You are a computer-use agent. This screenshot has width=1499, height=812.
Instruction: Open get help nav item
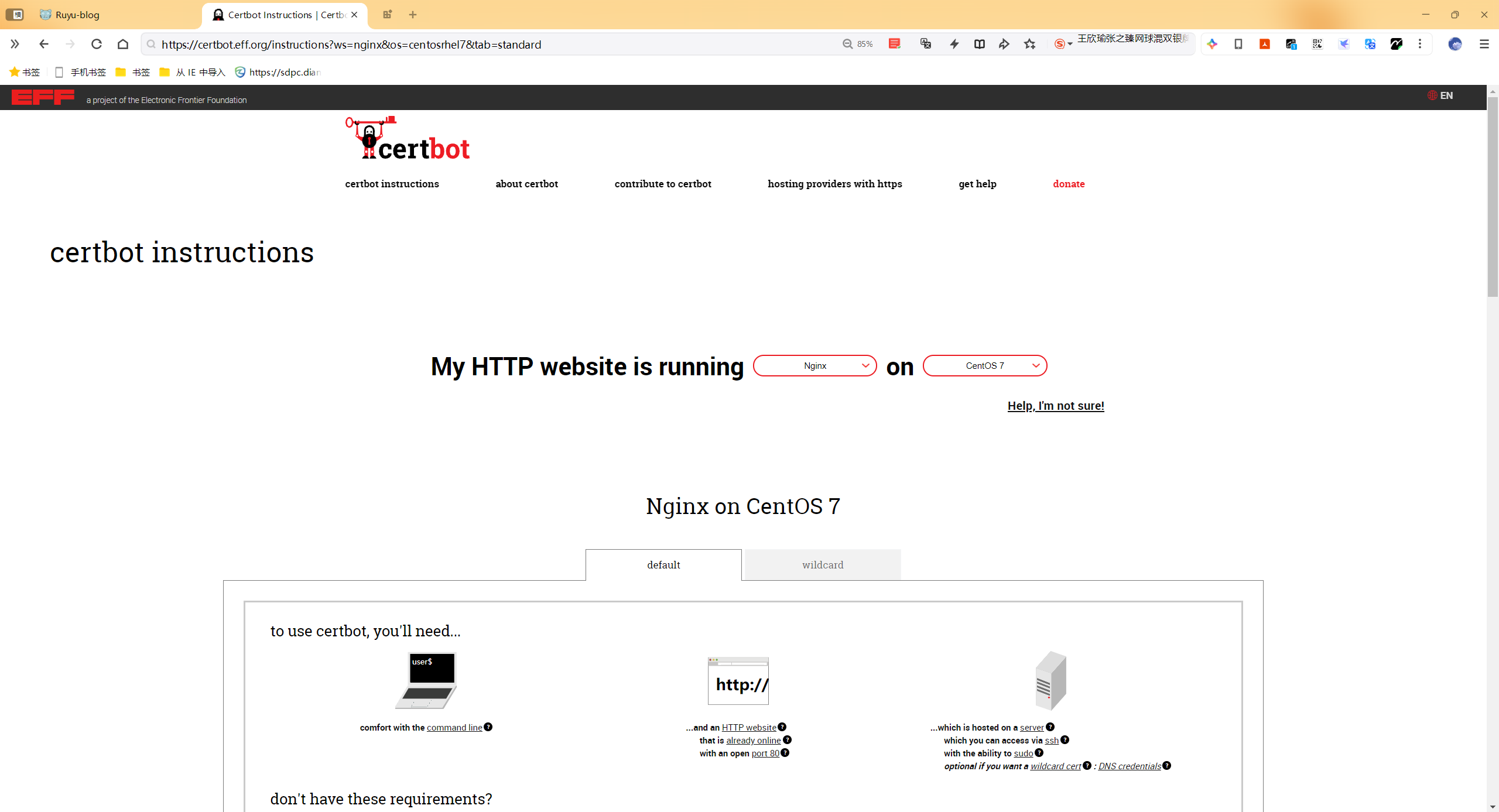pyautogui.click(x=977, y=184)
